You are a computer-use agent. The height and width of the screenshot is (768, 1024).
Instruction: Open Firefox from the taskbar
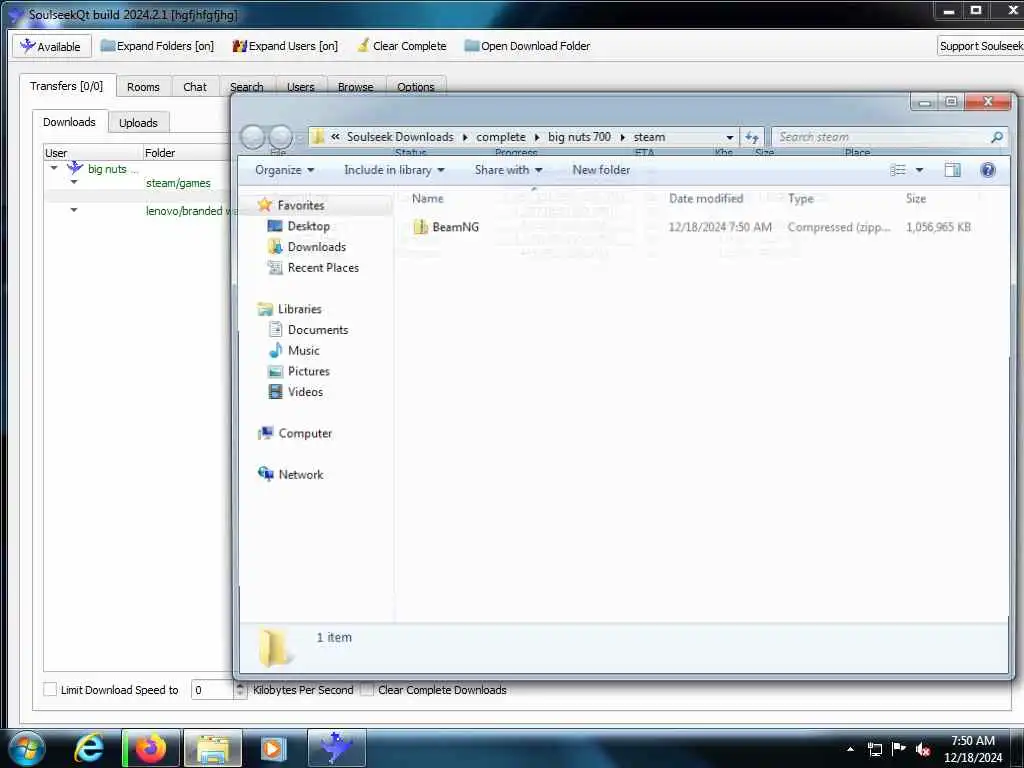pyautogui.click(x=151, y=748)
